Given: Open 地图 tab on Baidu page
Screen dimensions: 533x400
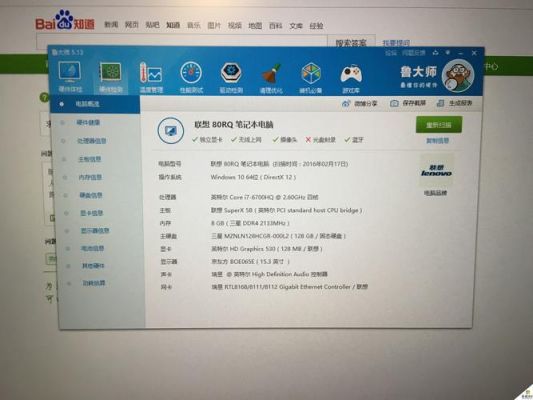Looking at the screenshot, I should 255,25.
